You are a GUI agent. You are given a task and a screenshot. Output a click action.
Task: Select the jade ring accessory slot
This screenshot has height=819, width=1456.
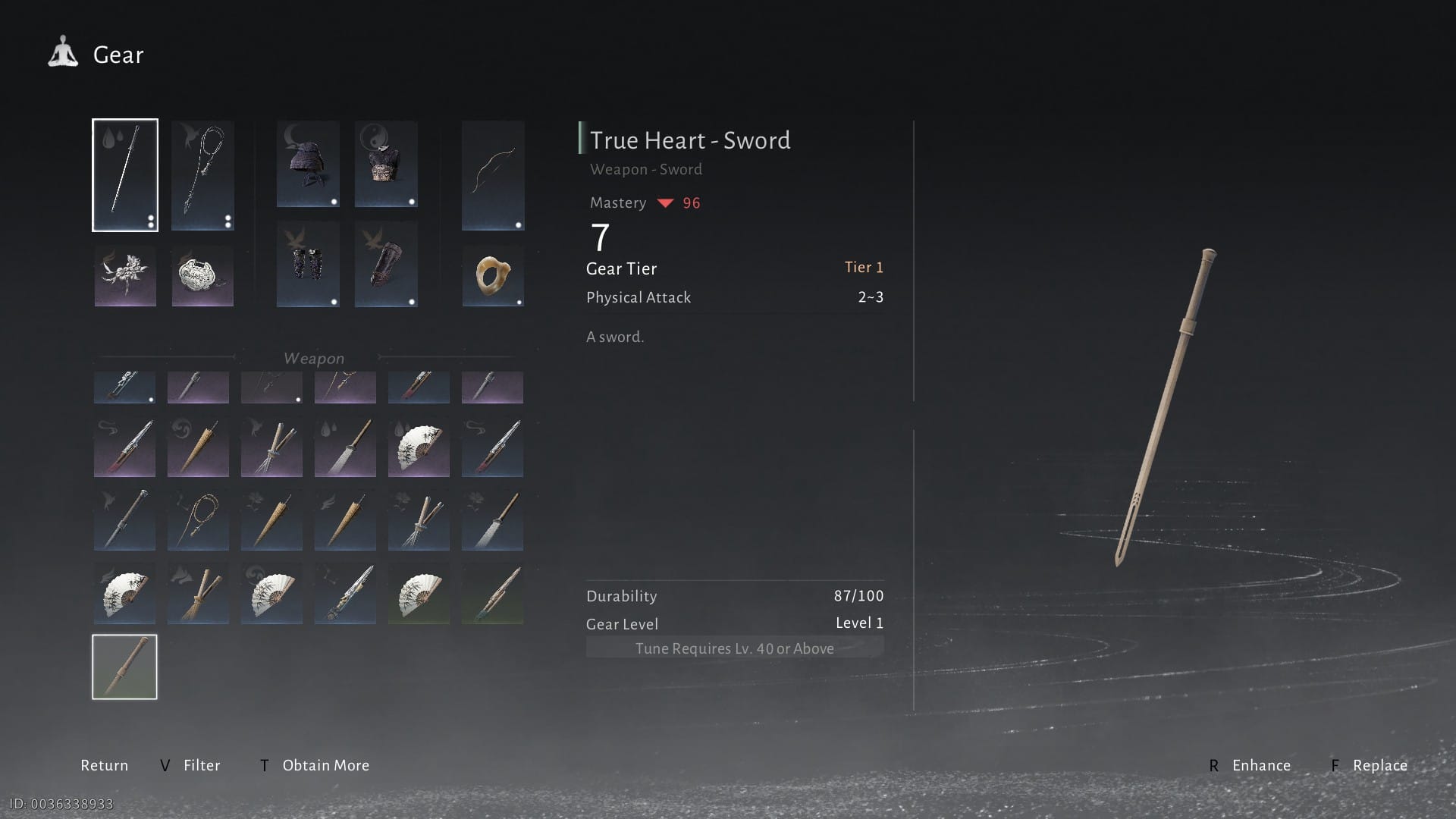(493, 276)
